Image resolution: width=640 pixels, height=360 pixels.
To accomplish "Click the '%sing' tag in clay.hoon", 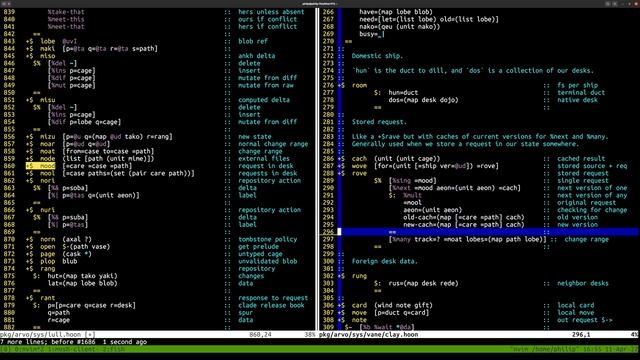I will [401, 181].
